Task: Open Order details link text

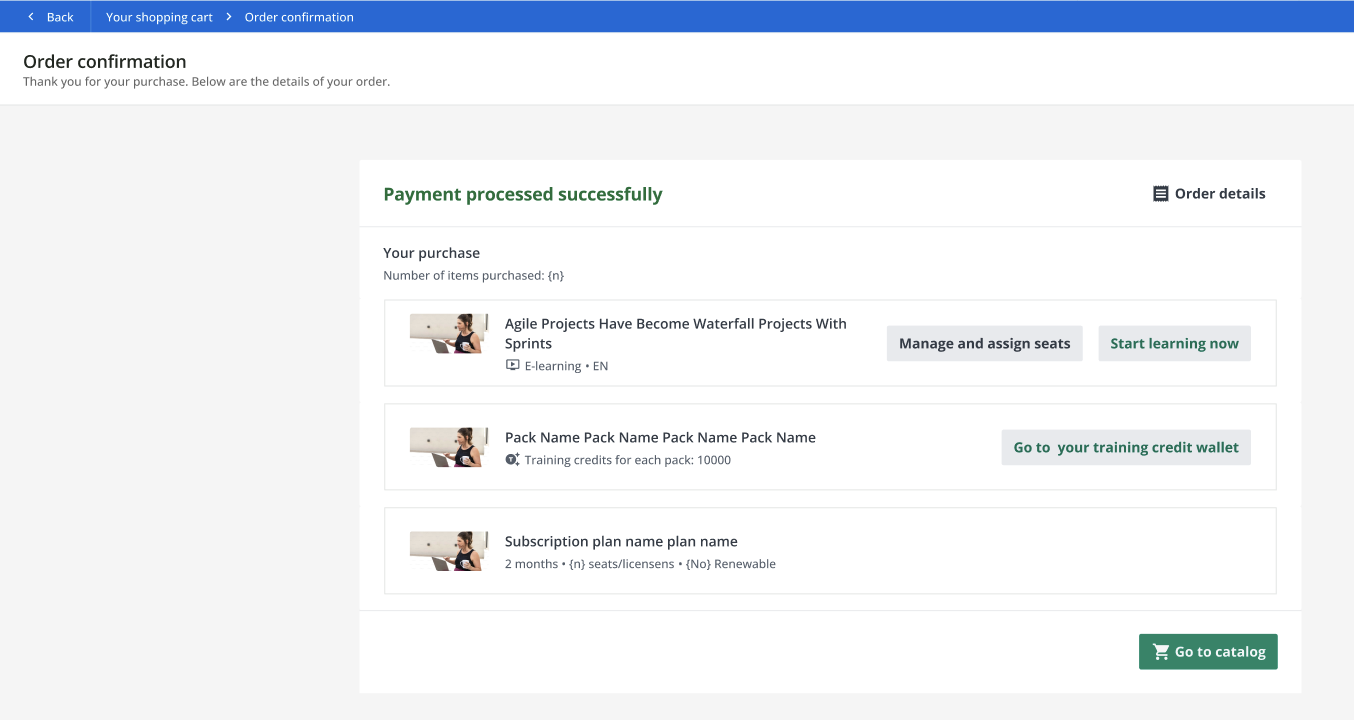Action: tap(1219, 194)
